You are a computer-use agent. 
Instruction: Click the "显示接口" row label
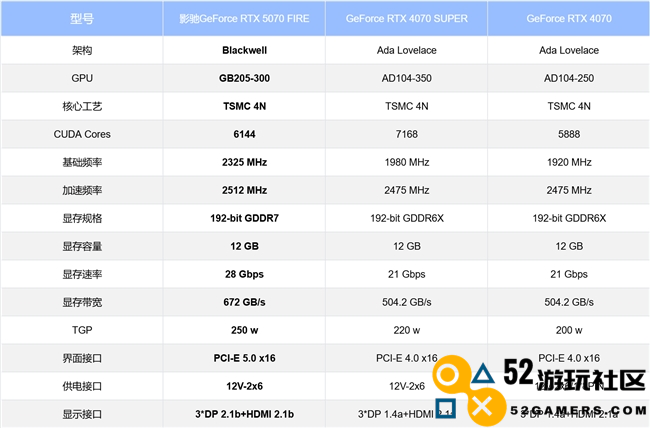tap(82, 414)
